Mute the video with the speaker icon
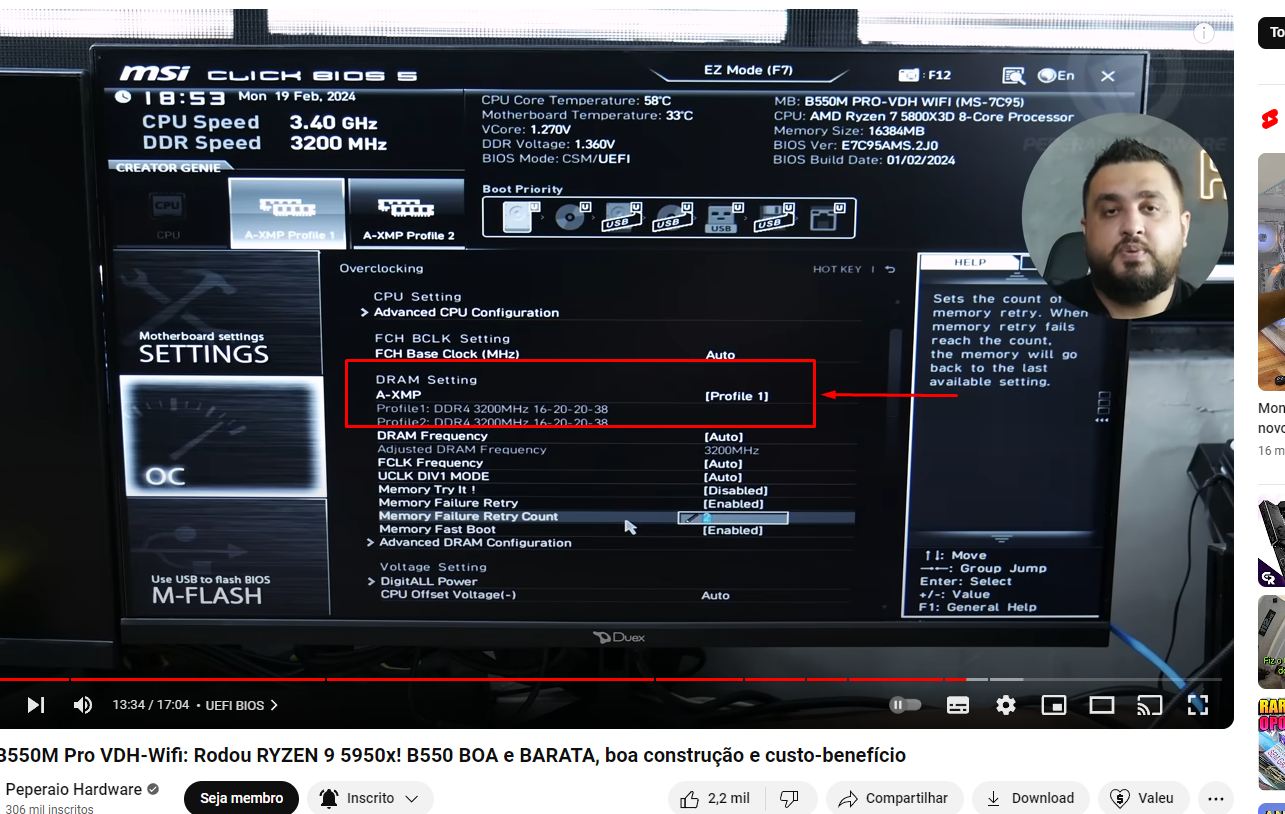This screenshot has width=1285, height=814. pos(83,705)
